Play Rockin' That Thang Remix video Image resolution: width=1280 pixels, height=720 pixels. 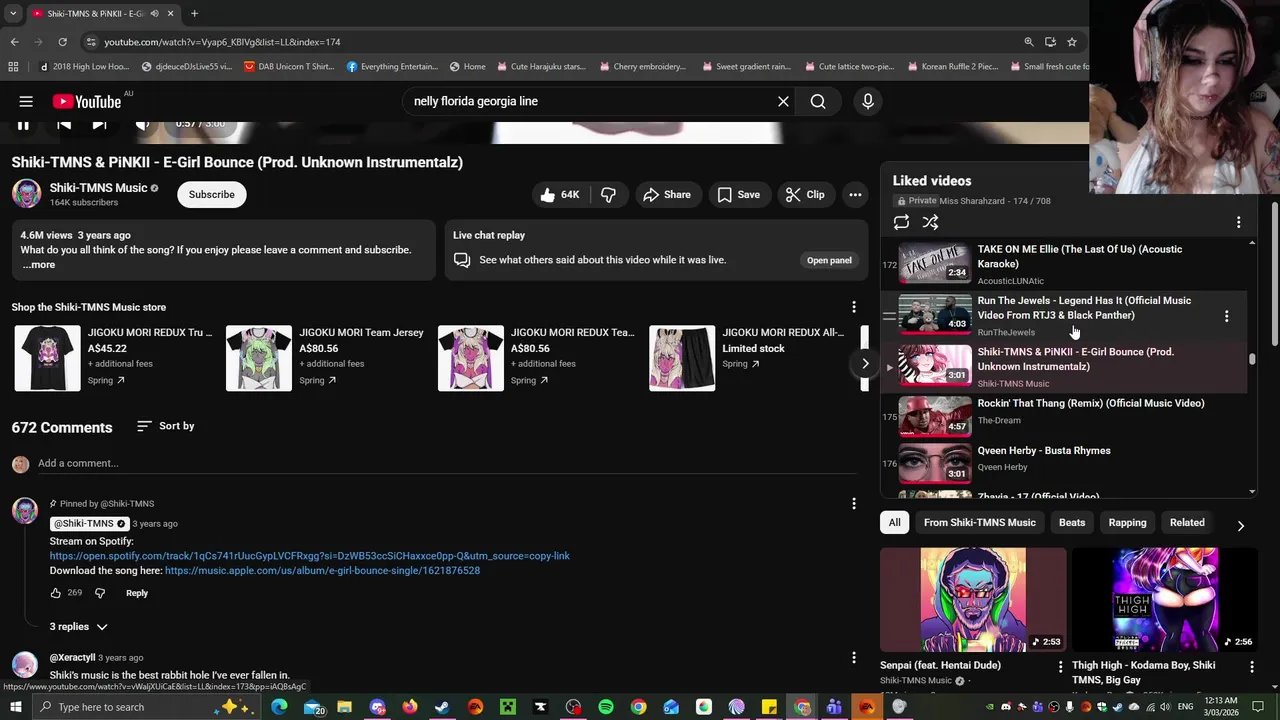point(1064,415)
